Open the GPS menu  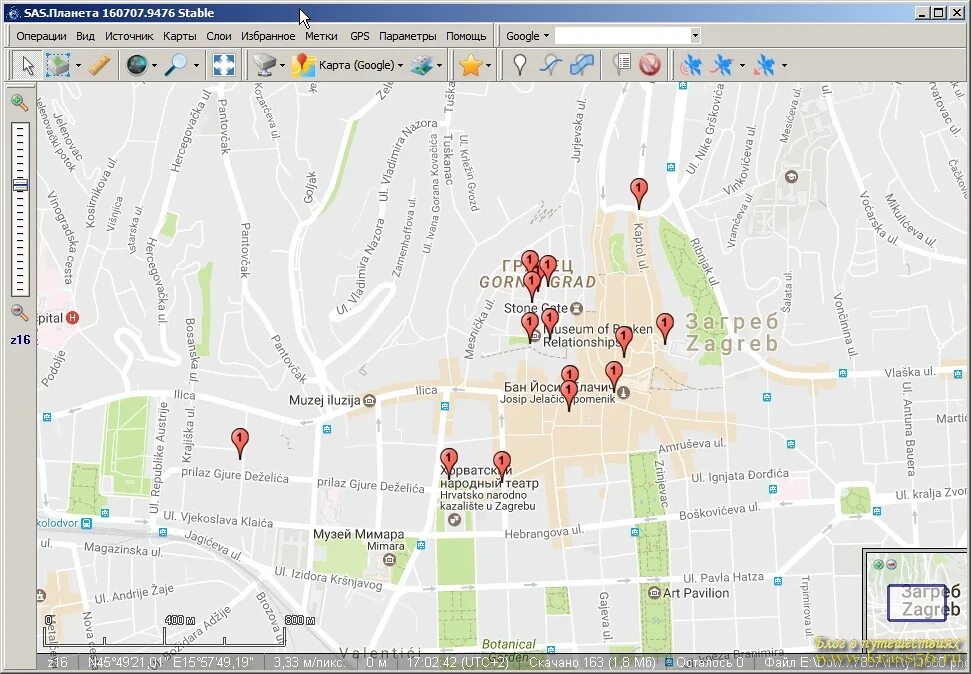pos(360,36)
